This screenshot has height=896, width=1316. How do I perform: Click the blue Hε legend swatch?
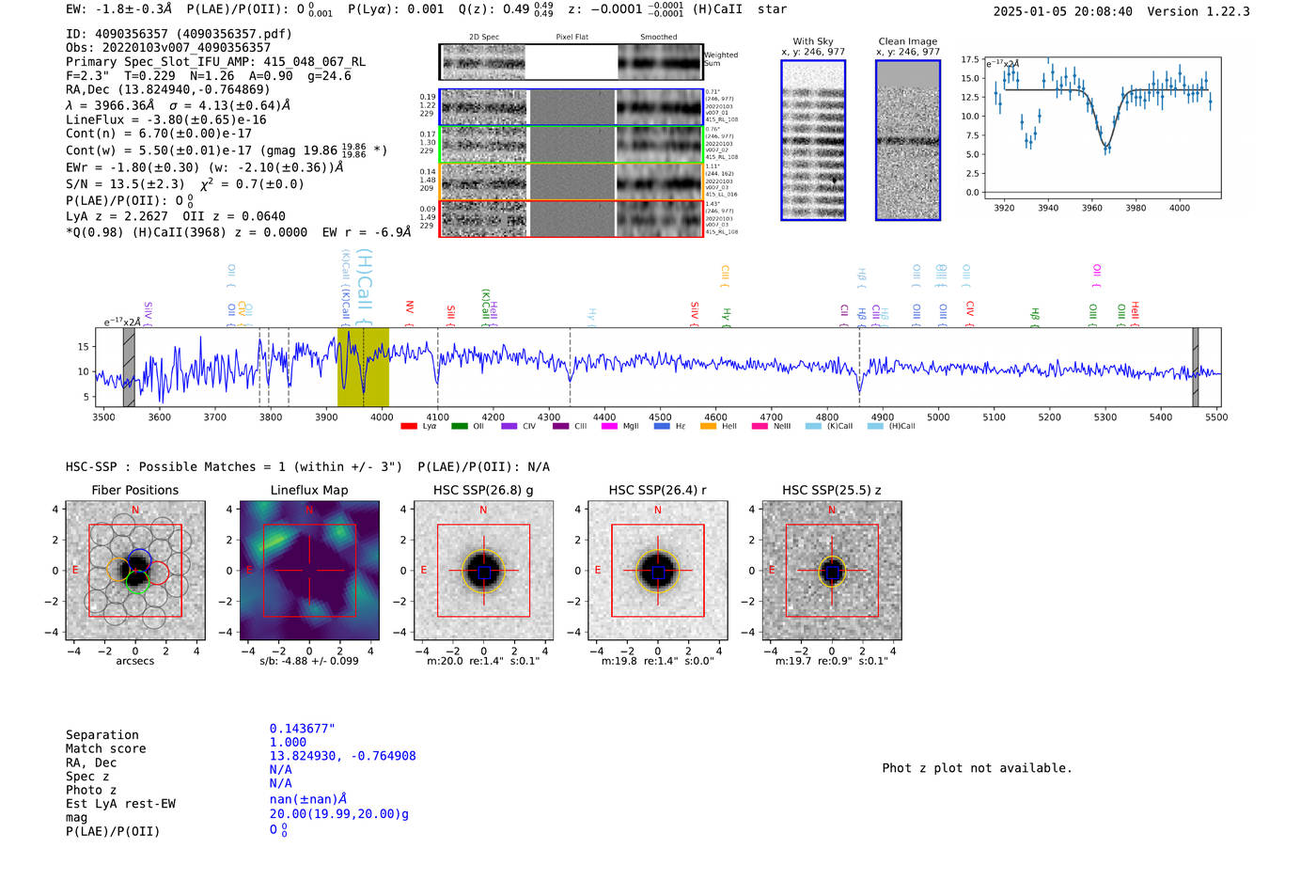(x=663, y=426)
